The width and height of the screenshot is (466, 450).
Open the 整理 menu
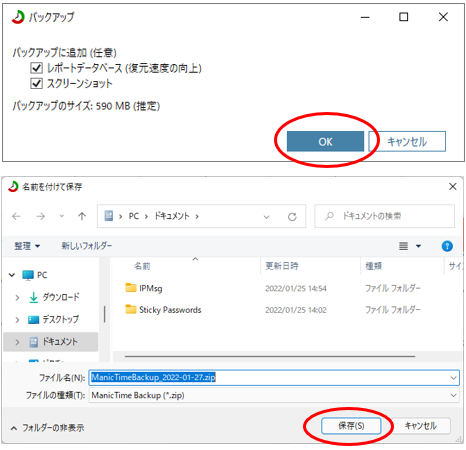[x=27, y=246]
